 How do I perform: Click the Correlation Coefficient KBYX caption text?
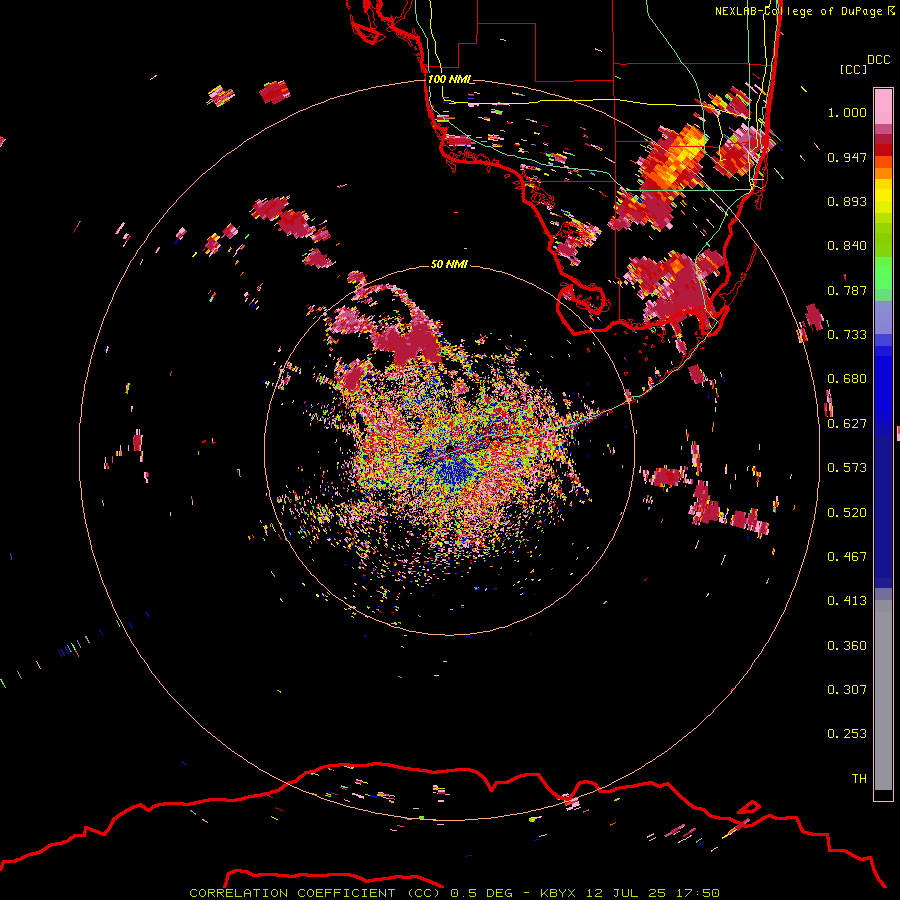(454, 893)
